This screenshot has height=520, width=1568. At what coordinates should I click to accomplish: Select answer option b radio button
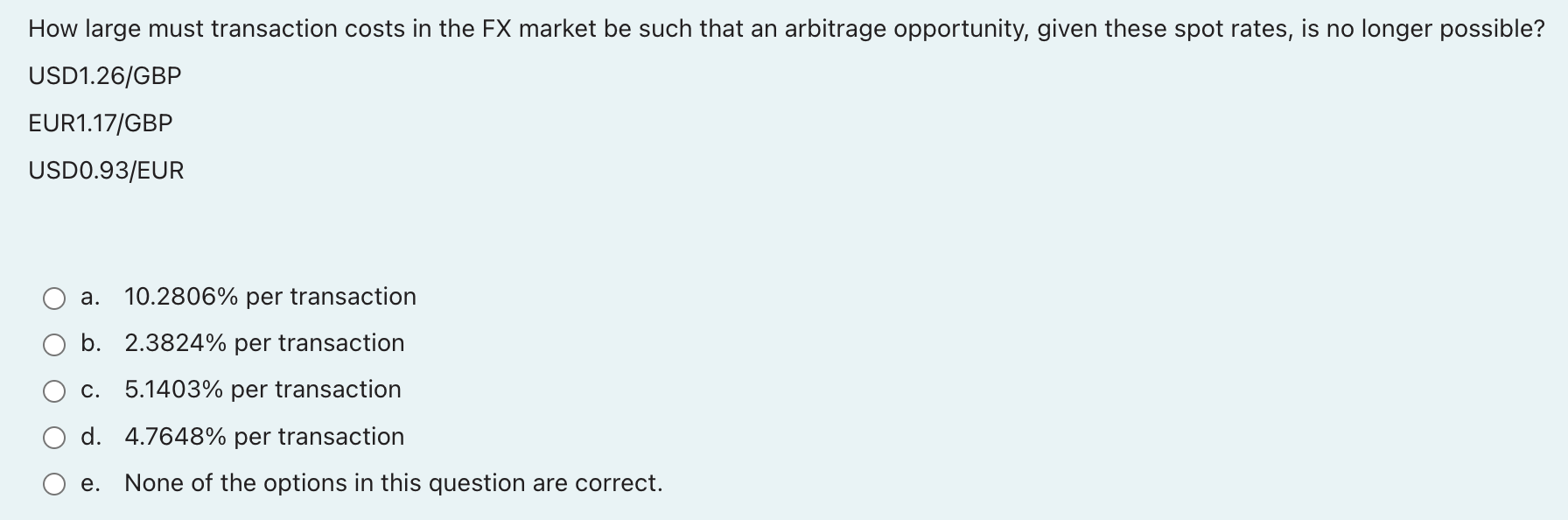54,344
